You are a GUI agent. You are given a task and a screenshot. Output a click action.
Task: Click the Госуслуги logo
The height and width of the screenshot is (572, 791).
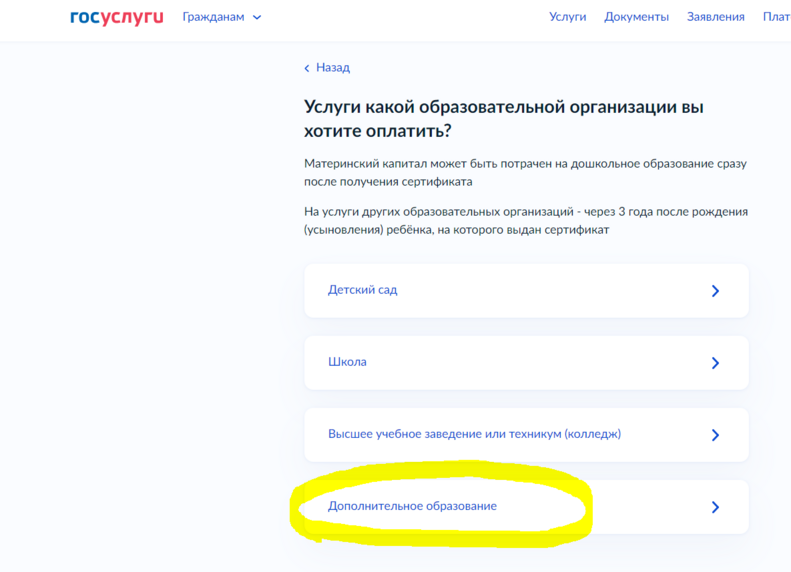[118, 17]
